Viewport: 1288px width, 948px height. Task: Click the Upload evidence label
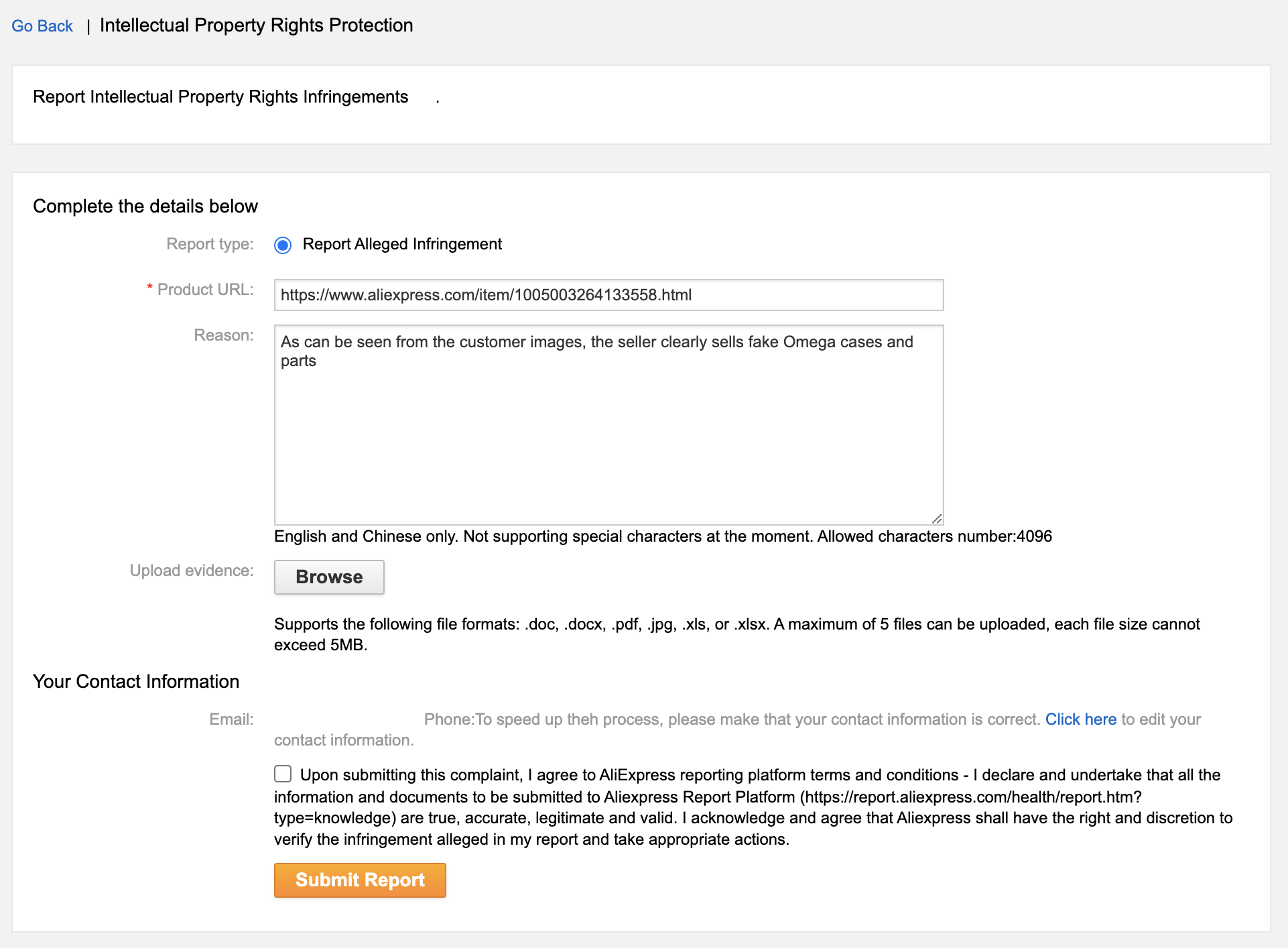coord(192,571)
